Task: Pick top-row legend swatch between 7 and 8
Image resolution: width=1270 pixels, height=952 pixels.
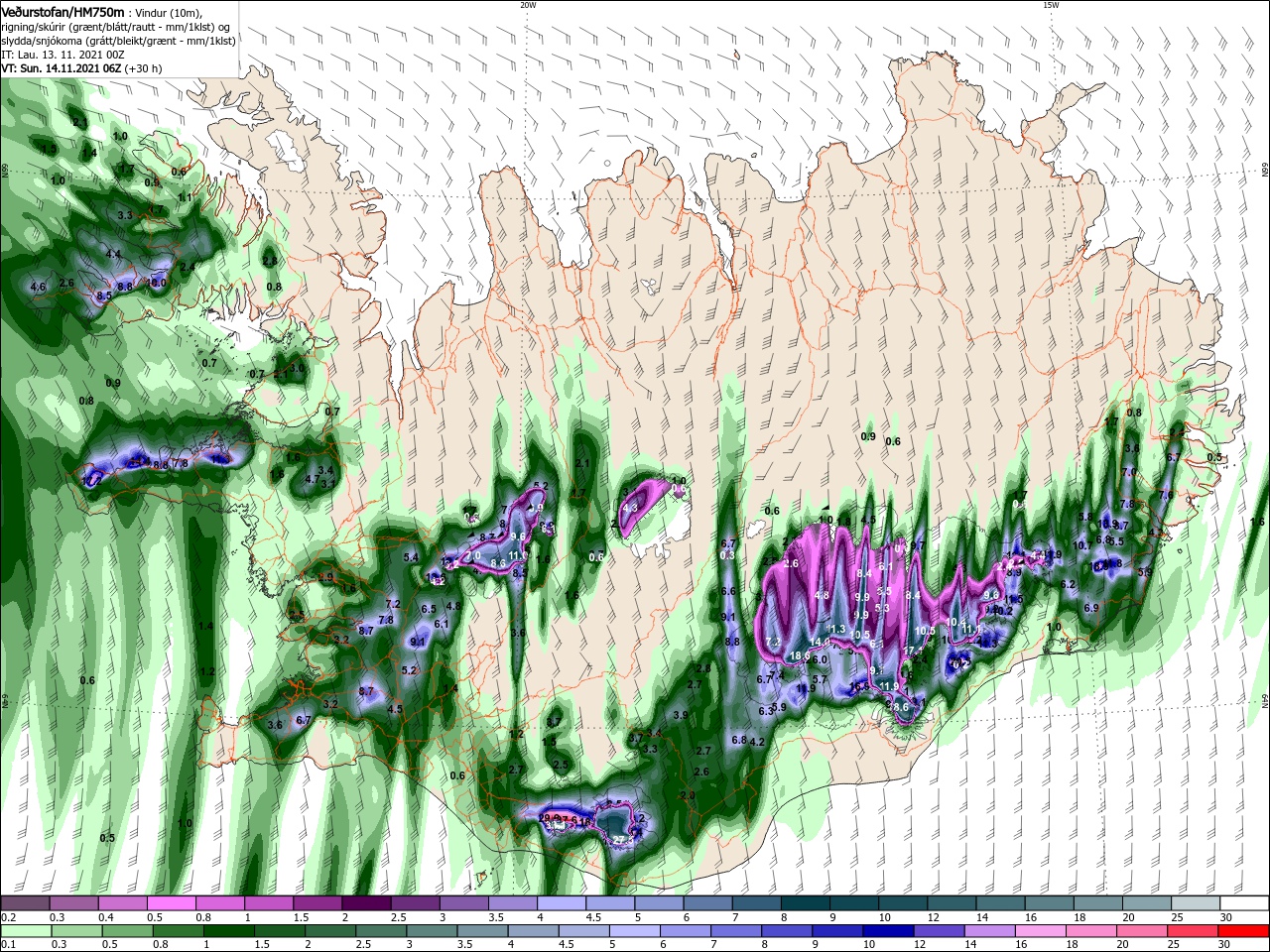Action: tap(756, 903)
